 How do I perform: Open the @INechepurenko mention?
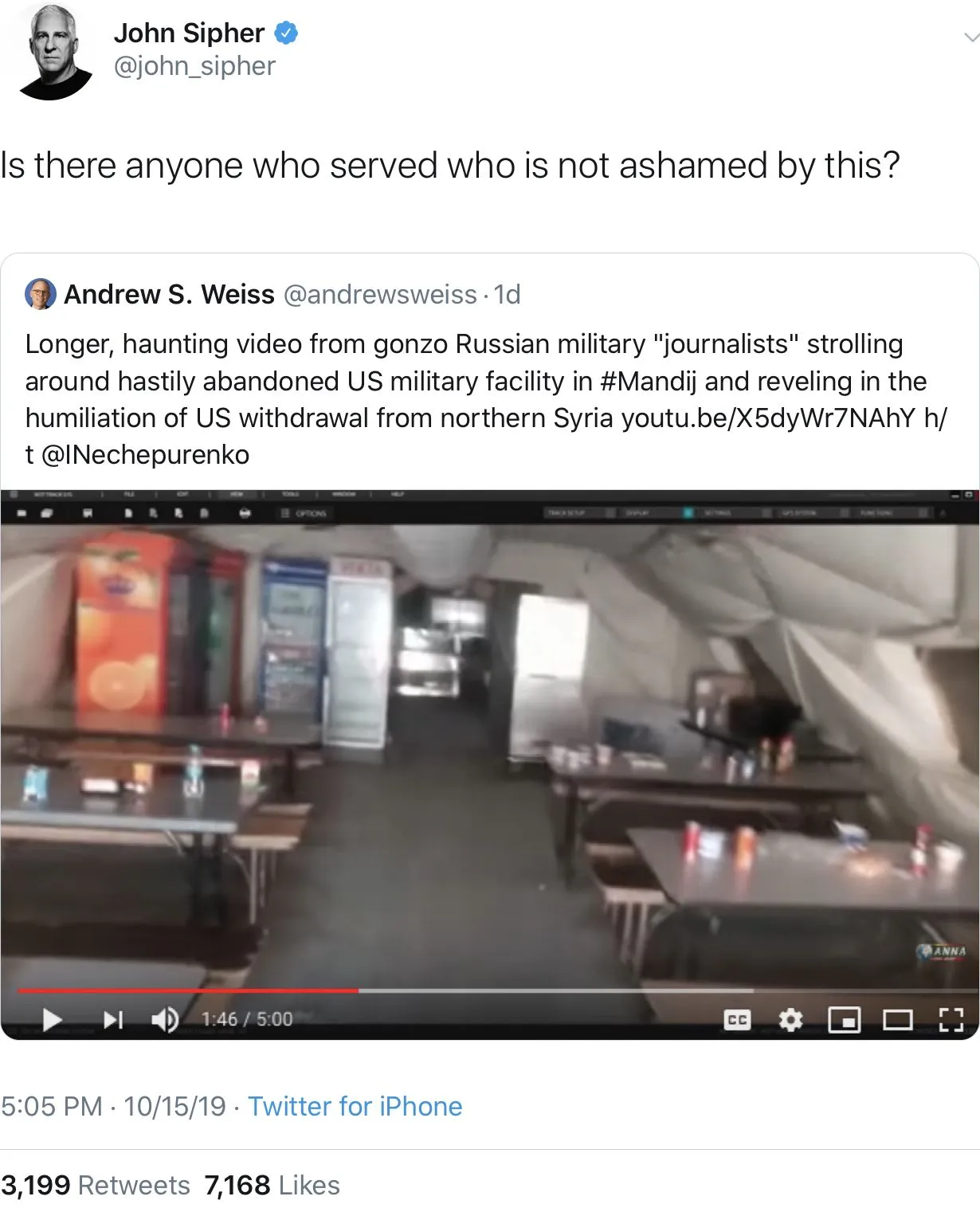point(145,455)
